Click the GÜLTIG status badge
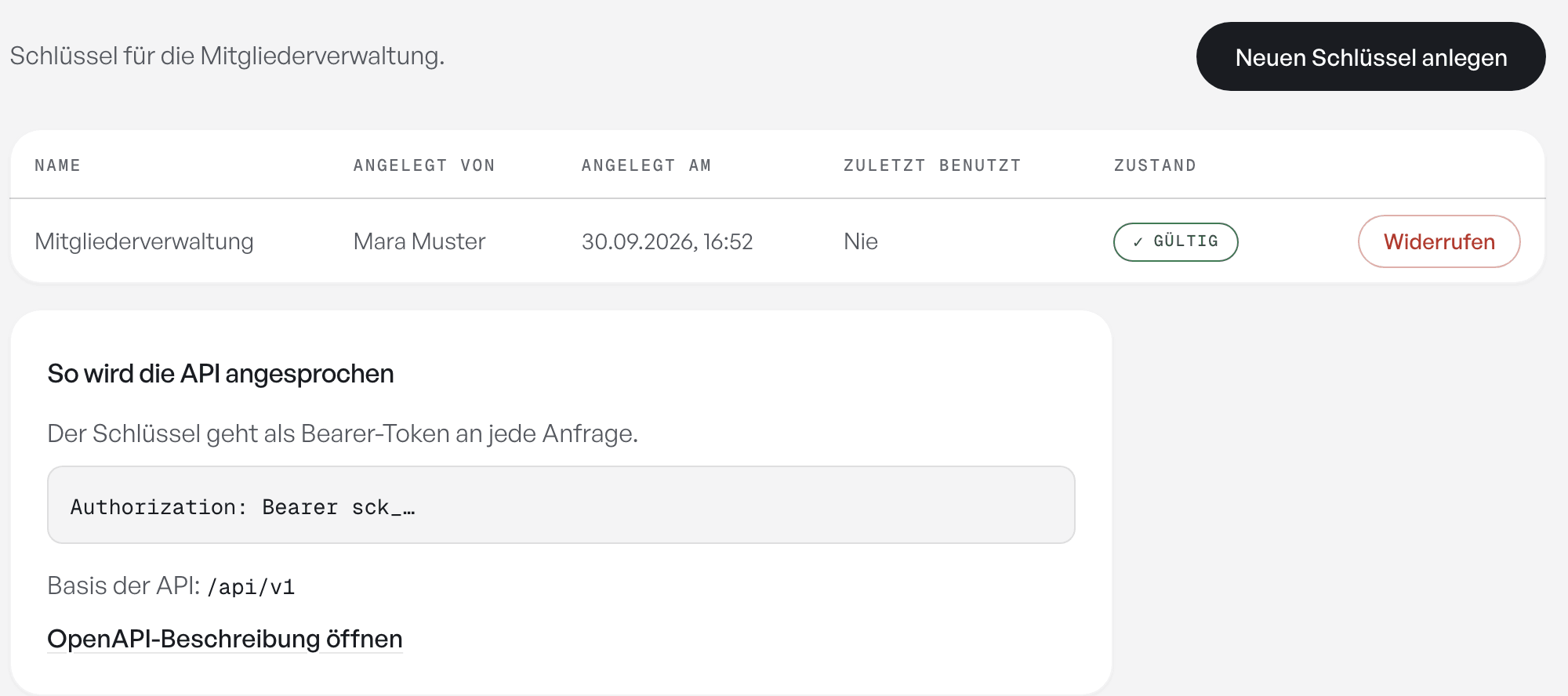Viewport: 1568px width, 696px height. tap(1175, 241)
